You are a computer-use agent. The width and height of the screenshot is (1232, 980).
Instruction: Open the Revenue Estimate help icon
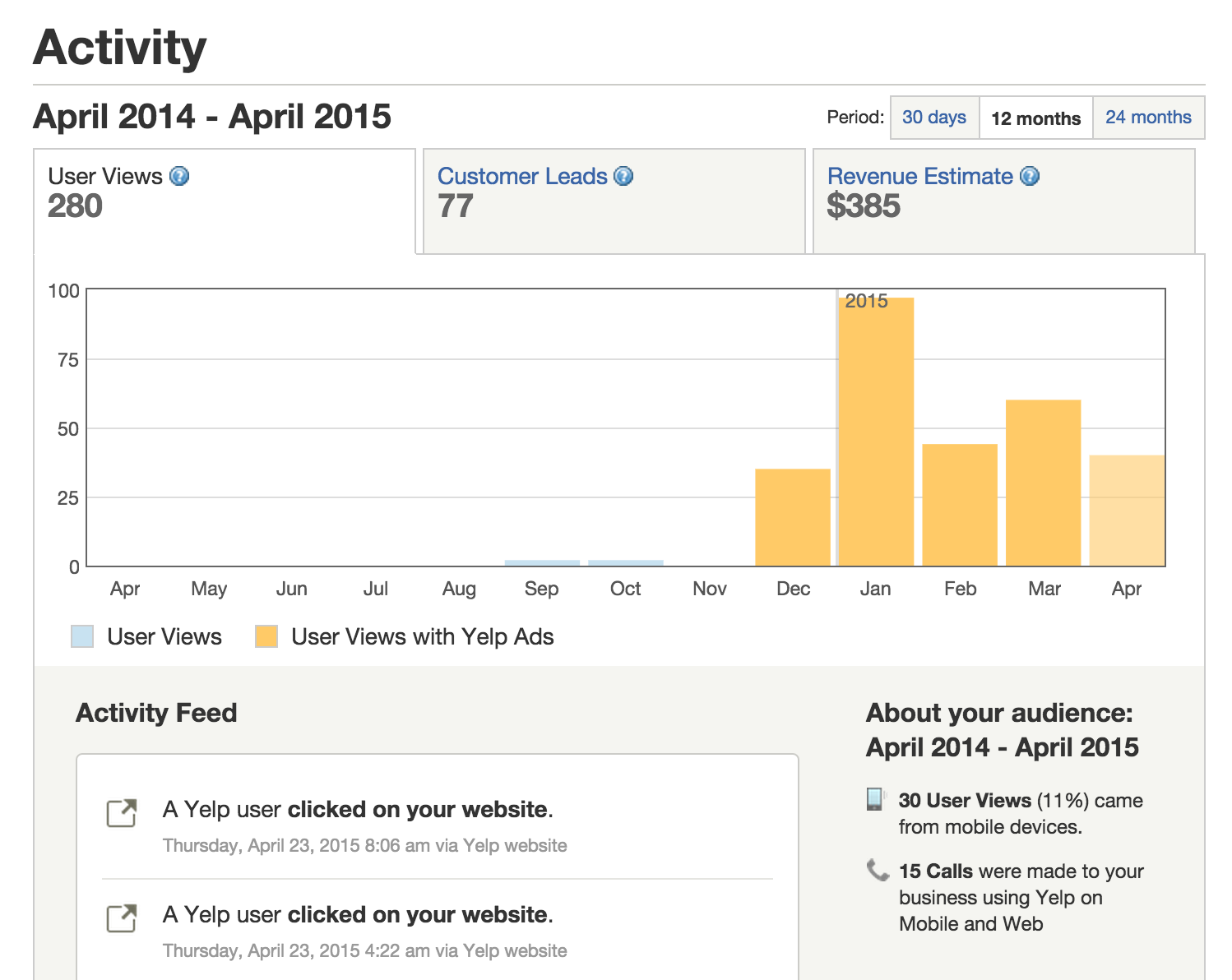pos(1030,176)
